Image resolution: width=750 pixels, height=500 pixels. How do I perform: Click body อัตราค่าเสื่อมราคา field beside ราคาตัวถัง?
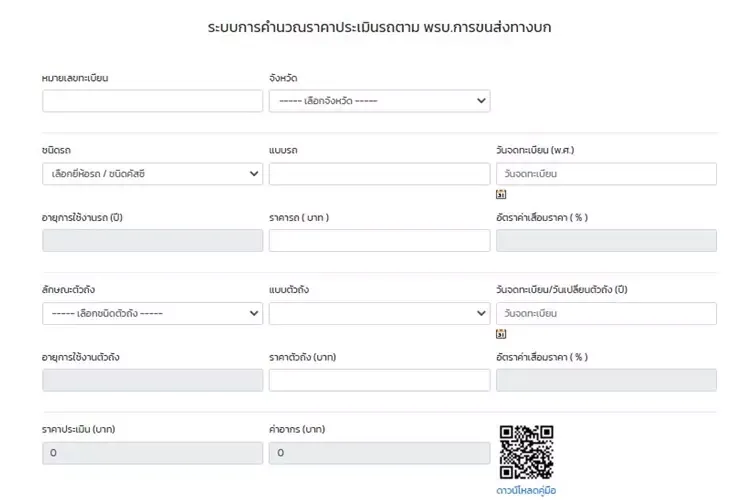606,380
